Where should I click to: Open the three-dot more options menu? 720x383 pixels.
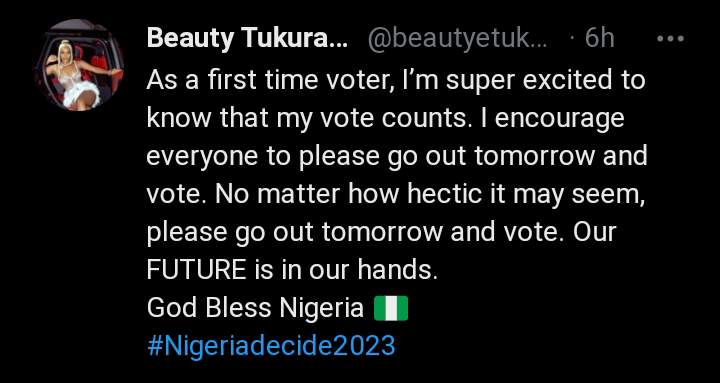(670, 39)
